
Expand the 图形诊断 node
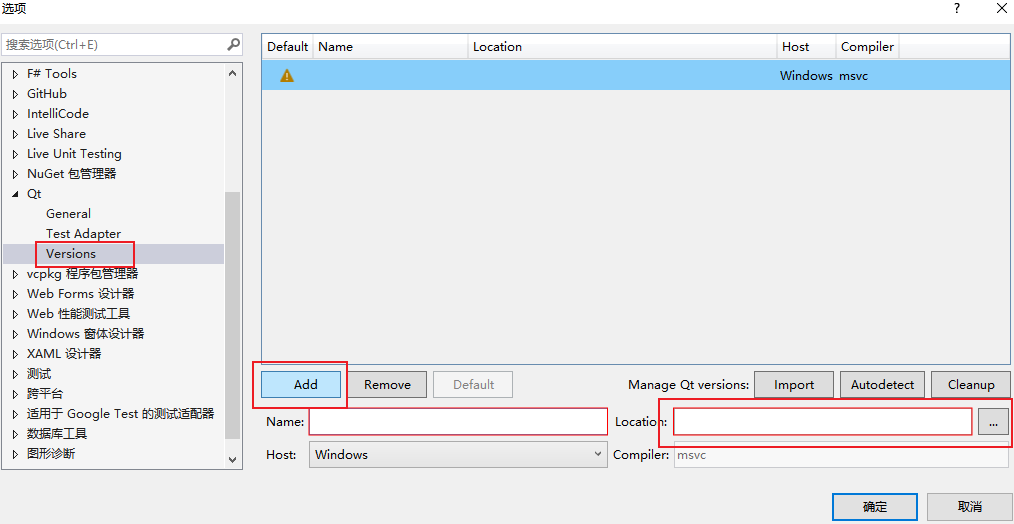(16, 454)
